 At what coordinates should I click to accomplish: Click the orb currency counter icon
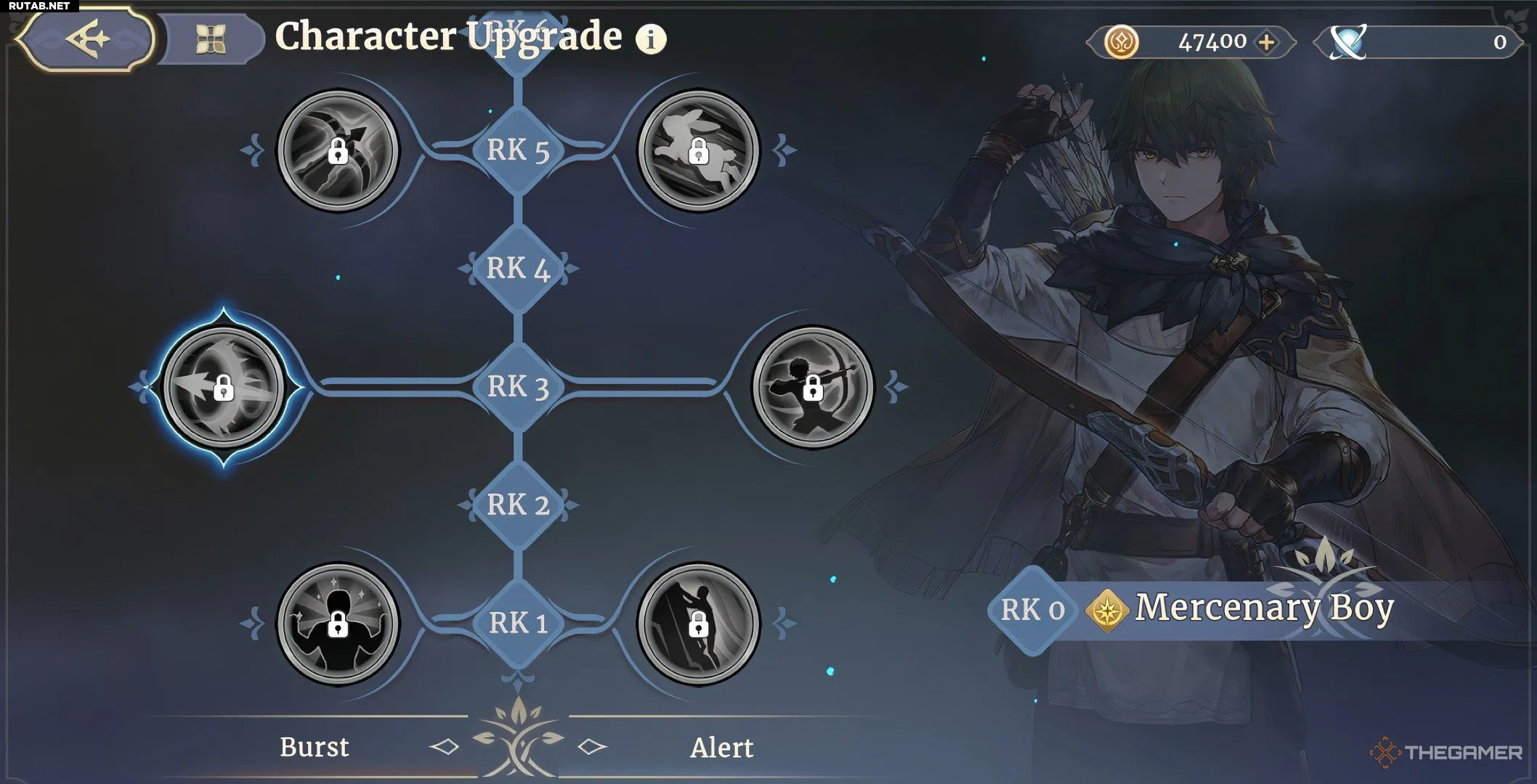click(1348, 42)
